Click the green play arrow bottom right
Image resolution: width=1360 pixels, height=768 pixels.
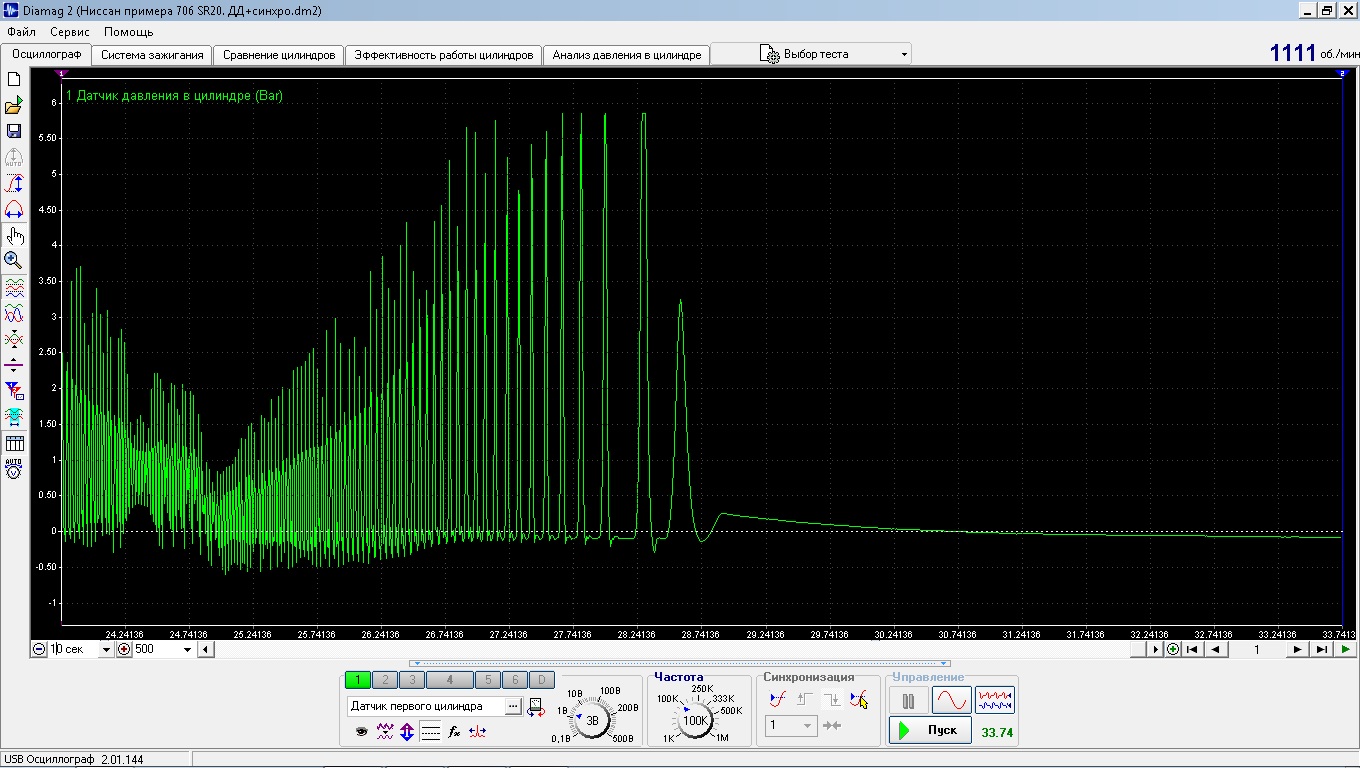[1346, 649]
